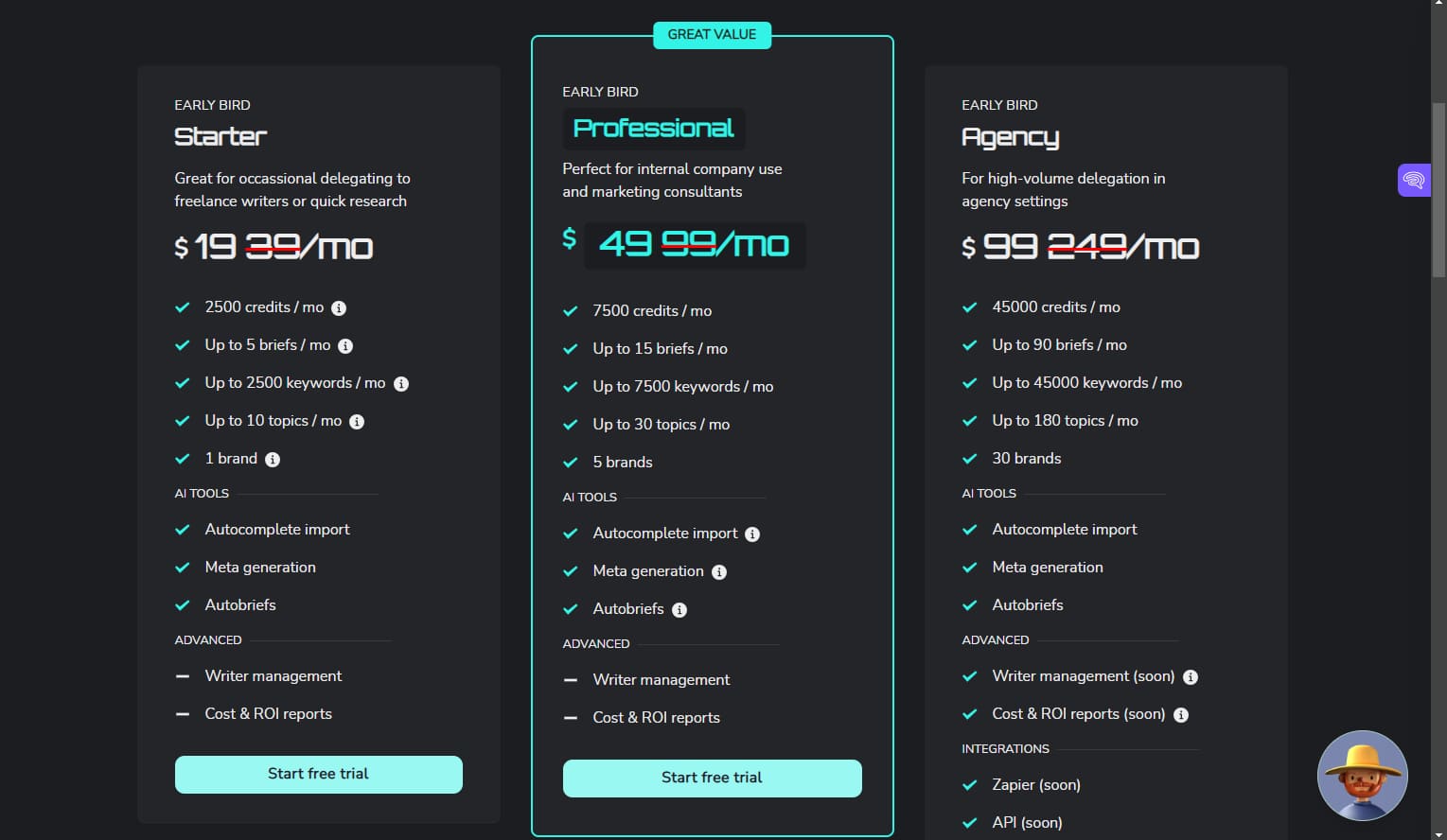Click the Meta generation info icon under Professional
Screen dimensions: 1447x840
pos(719,571)
